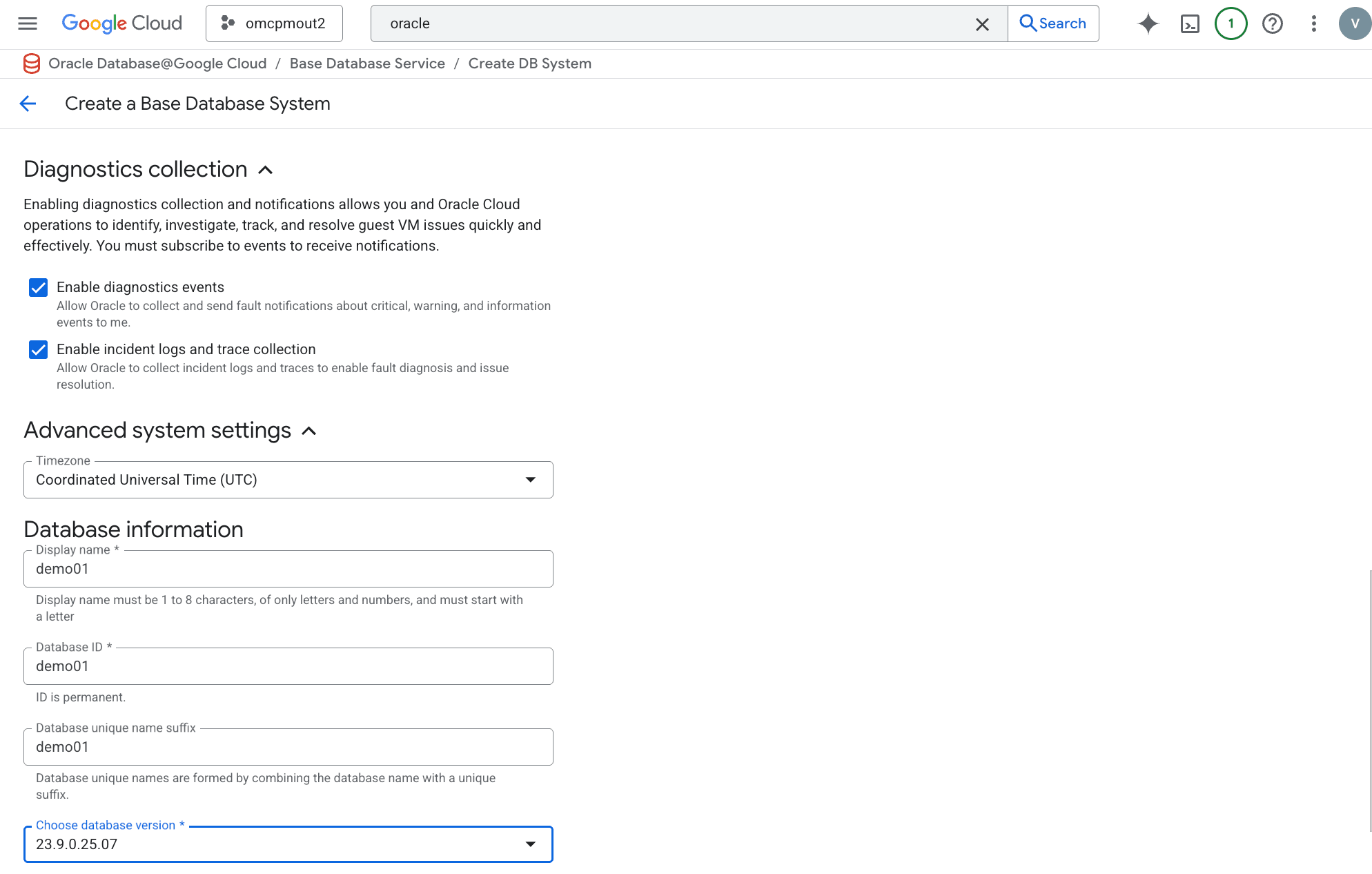Screen dimensions: 1372x874
Task: Click the Display name input field
Action: click(x=288, y=569)
